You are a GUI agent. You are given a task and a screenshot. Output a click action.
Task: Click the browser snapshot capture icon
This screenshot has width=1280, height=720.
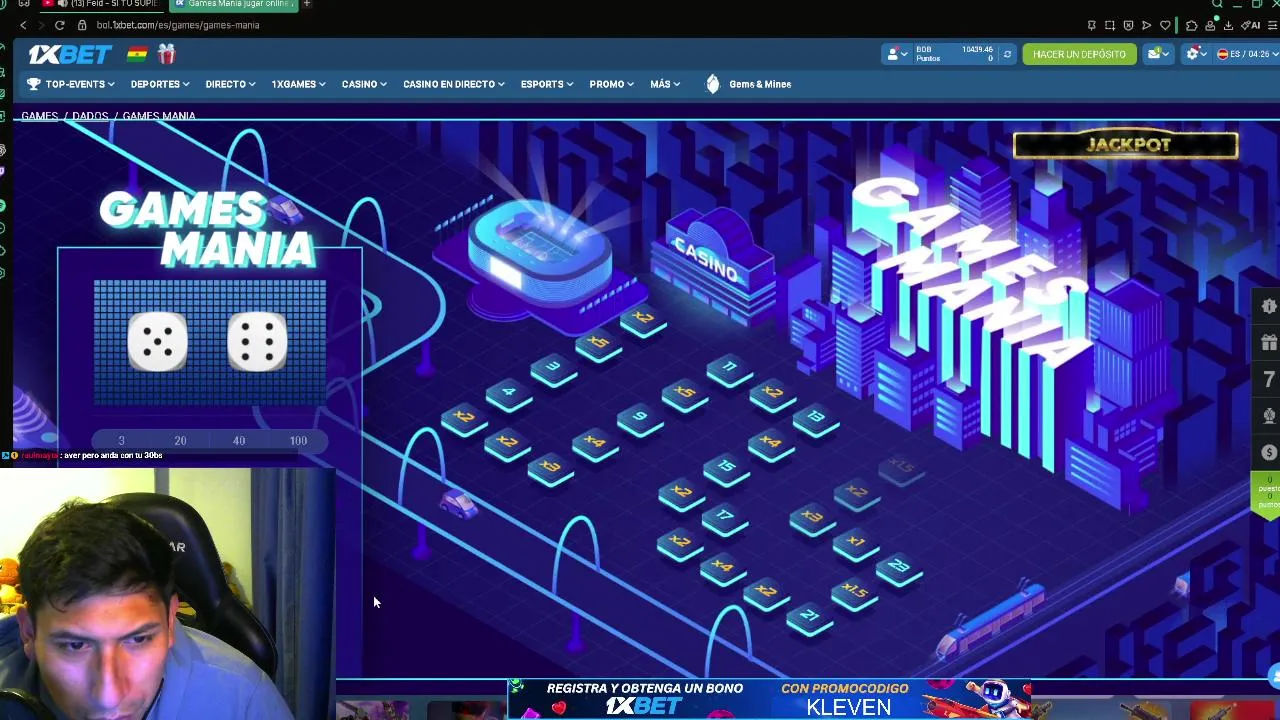click(1110, 25)
